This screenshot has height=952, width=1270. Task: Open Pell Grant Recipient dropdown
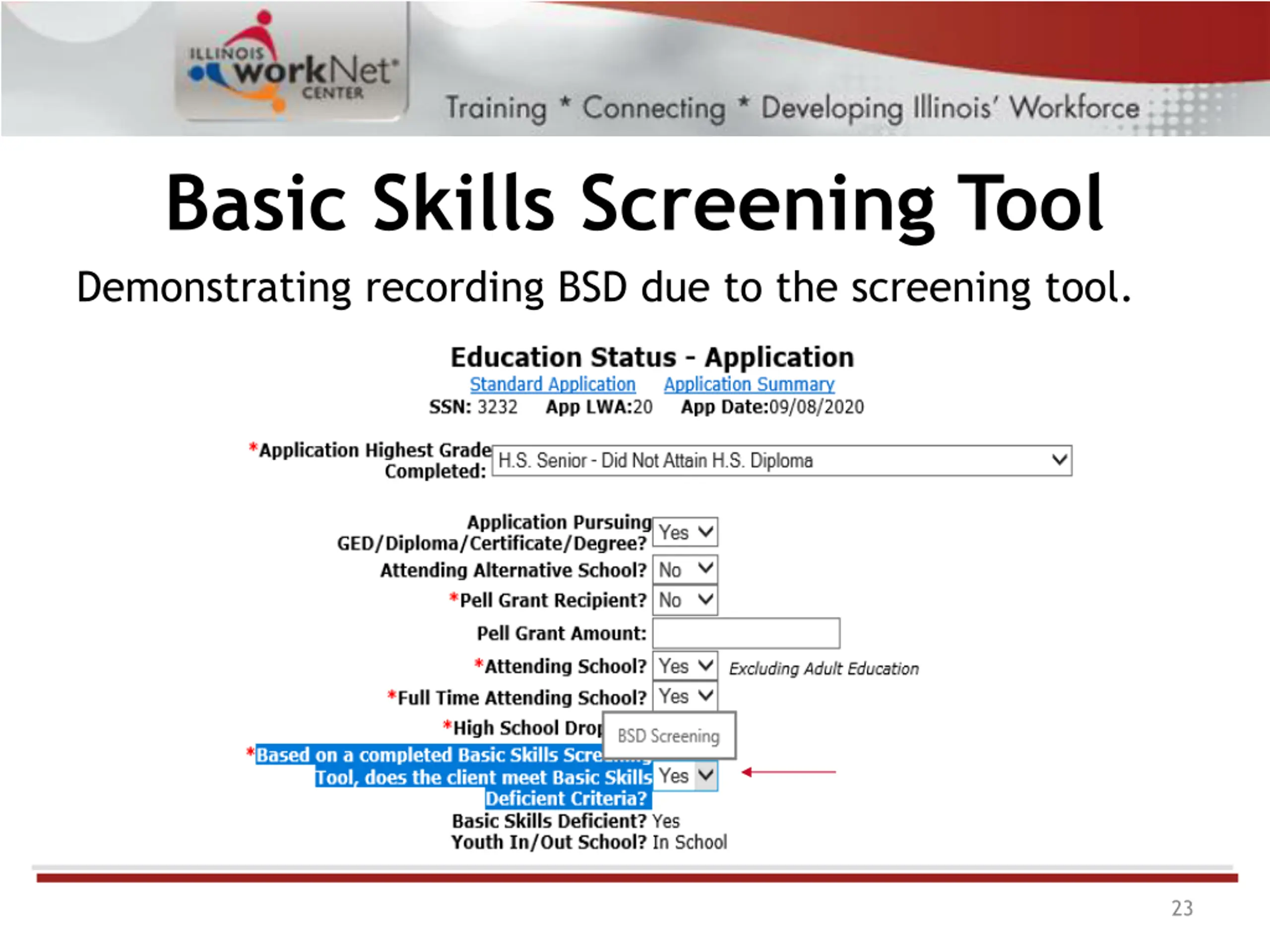pyautogui.click(x=686, y=600)
